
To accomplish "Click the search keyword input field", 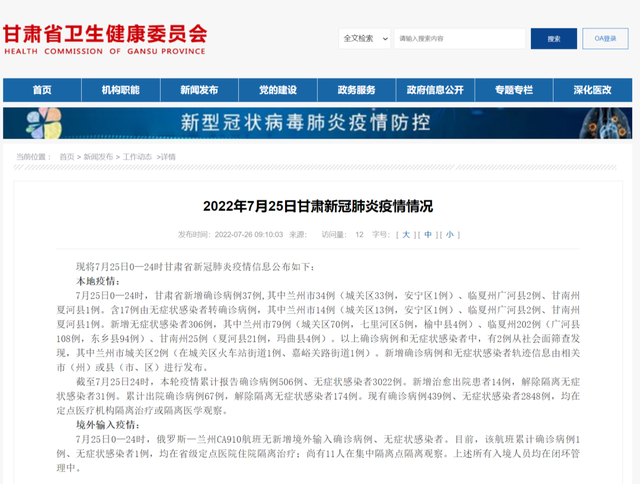I will pyautogui.click(x=459, y=39).
